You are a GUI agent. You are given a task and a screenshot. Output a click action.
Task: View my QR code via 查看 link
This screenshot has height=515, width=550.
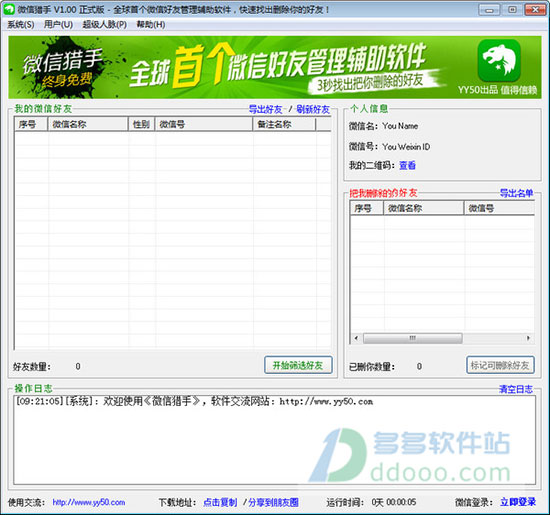(x=407, y=165)
